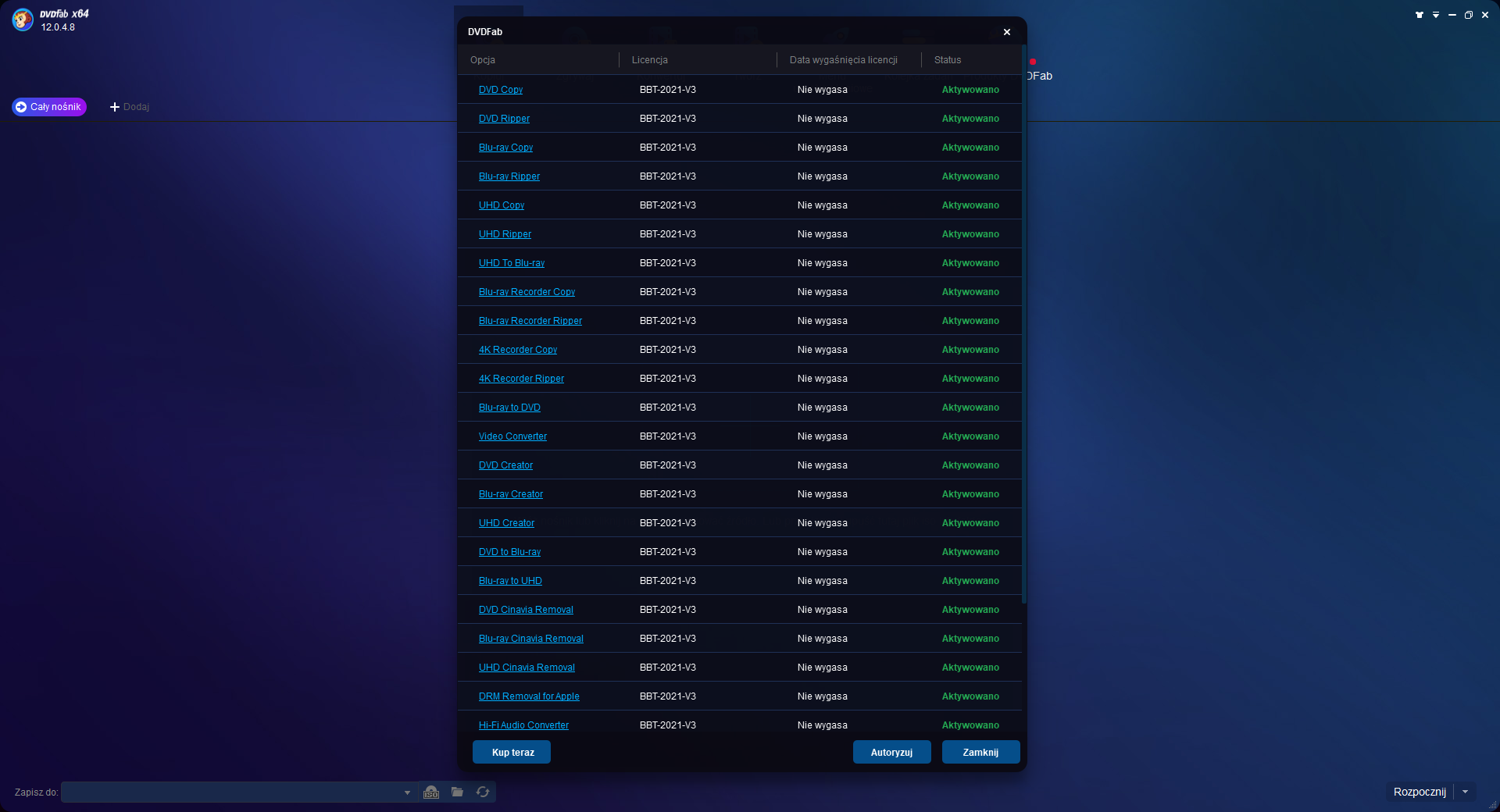Open the UHD To Blu-ray link
This screenshot has height=812, width=1500.
[x=512, y=263]
